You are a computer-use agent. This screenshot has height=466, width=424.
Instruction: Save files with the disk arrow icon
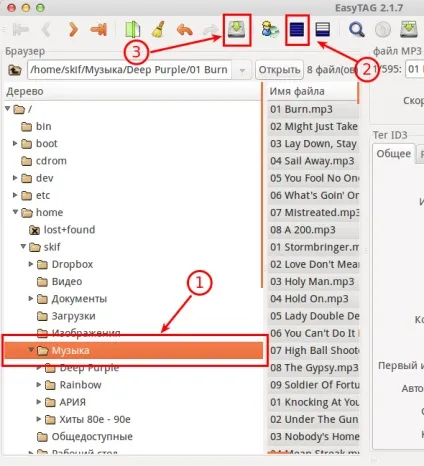[236, 29]
